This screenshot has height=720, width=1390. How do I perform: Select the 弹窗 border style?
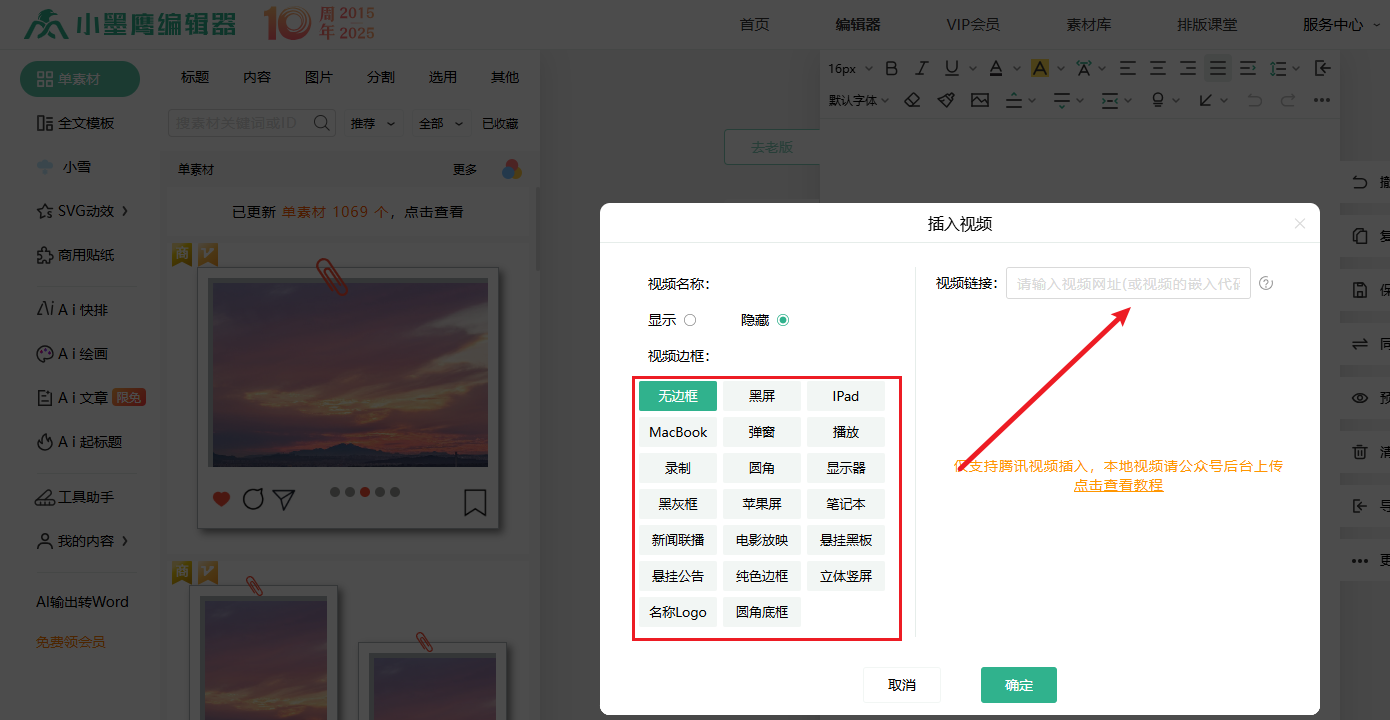[x=762, y=432]
